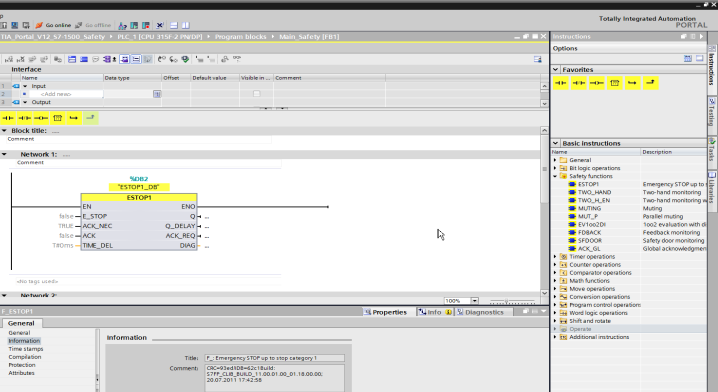The height and width of the screenshot is (392, 718).
Task: Click the Title field in Information section
Action: (x=274, y=358)
